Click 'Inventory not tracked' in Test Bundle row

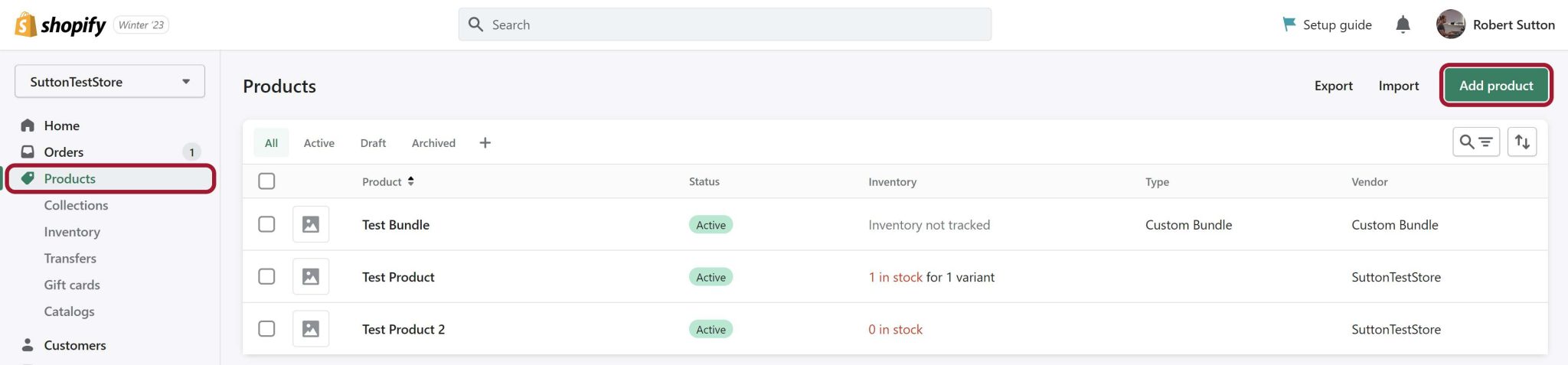(929, 224)
